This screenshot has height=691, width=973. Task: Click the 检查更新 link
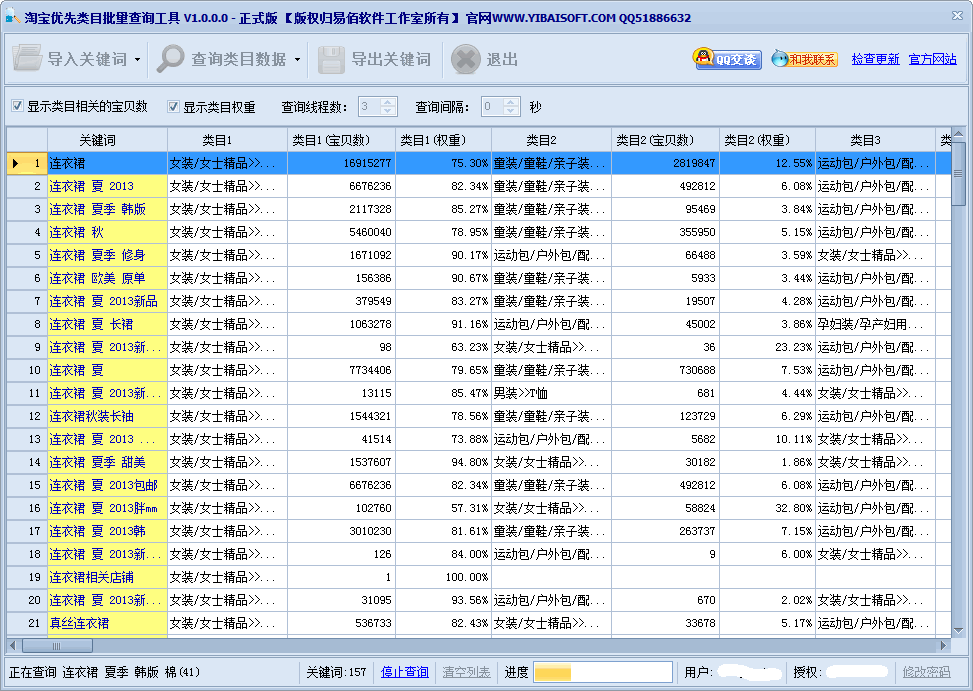click(875, 59)
